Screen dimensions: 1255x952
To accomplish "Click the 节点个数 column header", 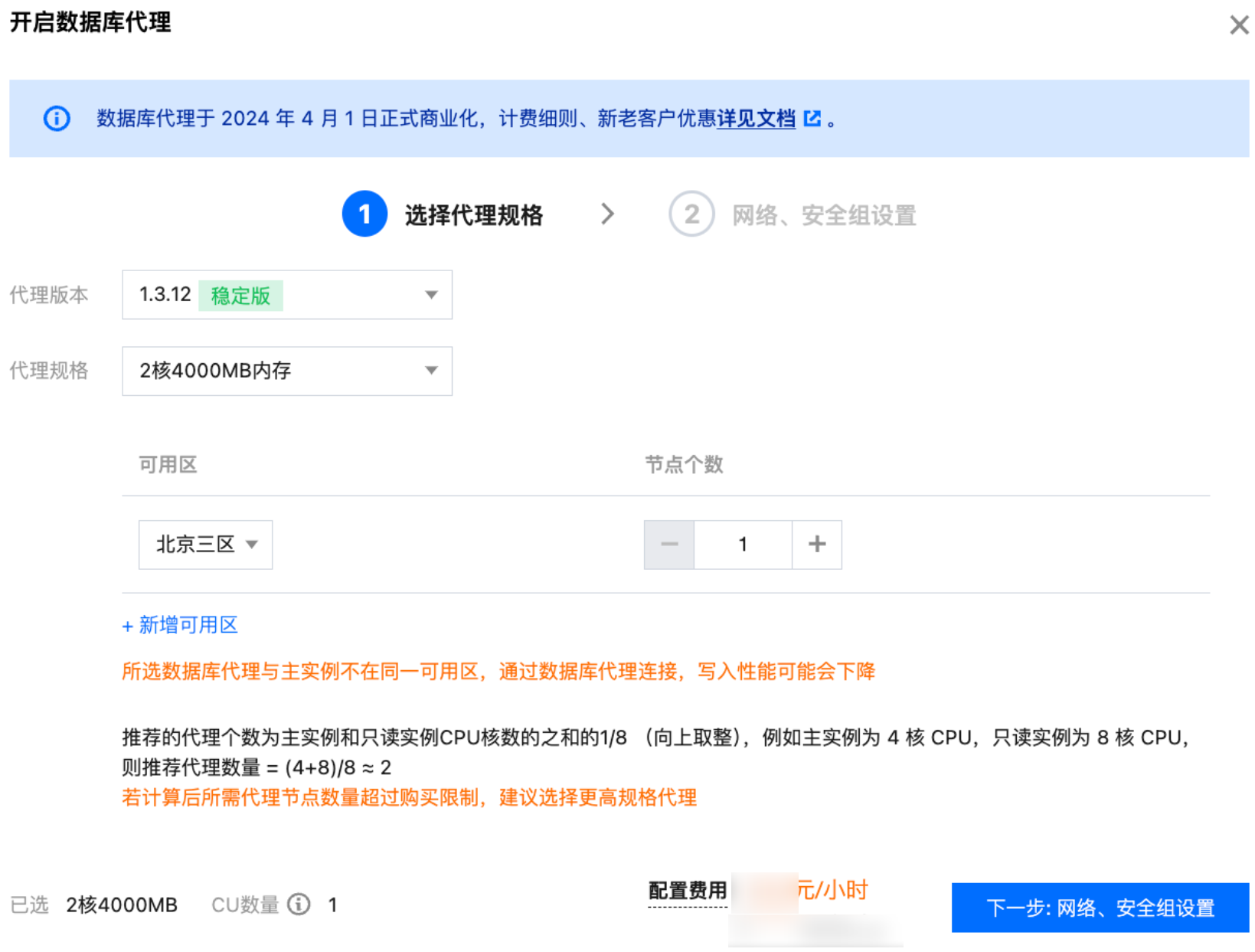I will (x=684, y=465).
